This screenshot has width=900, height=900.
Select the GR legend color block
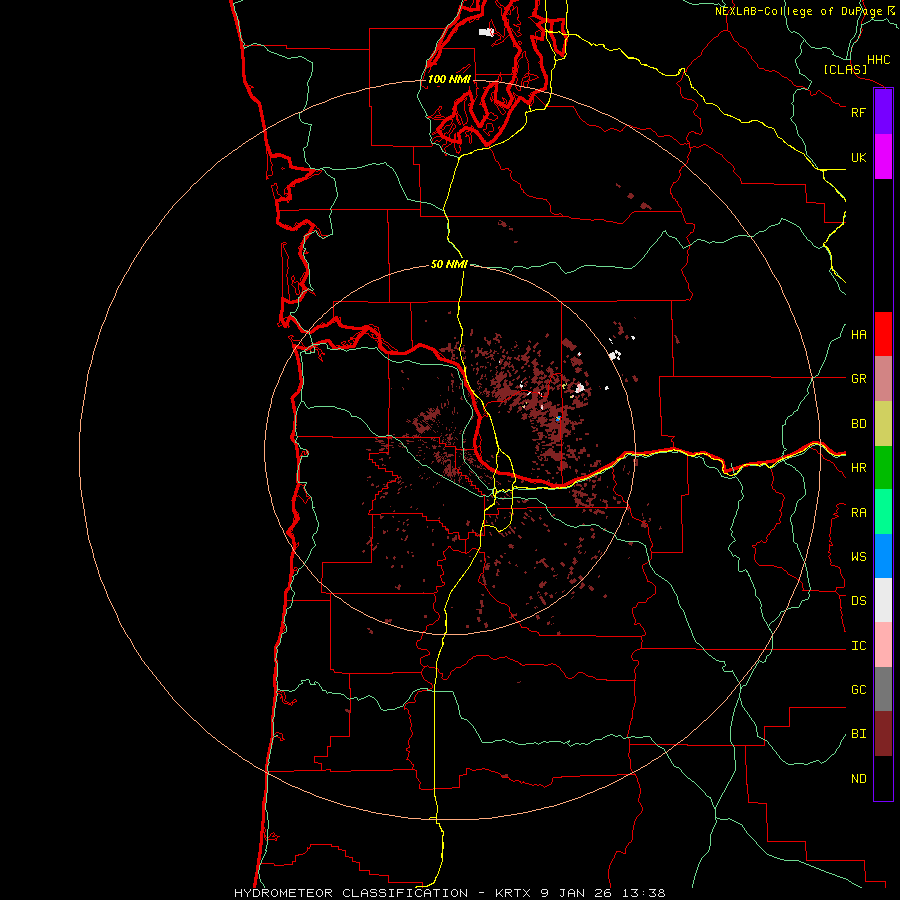(883, 379)
